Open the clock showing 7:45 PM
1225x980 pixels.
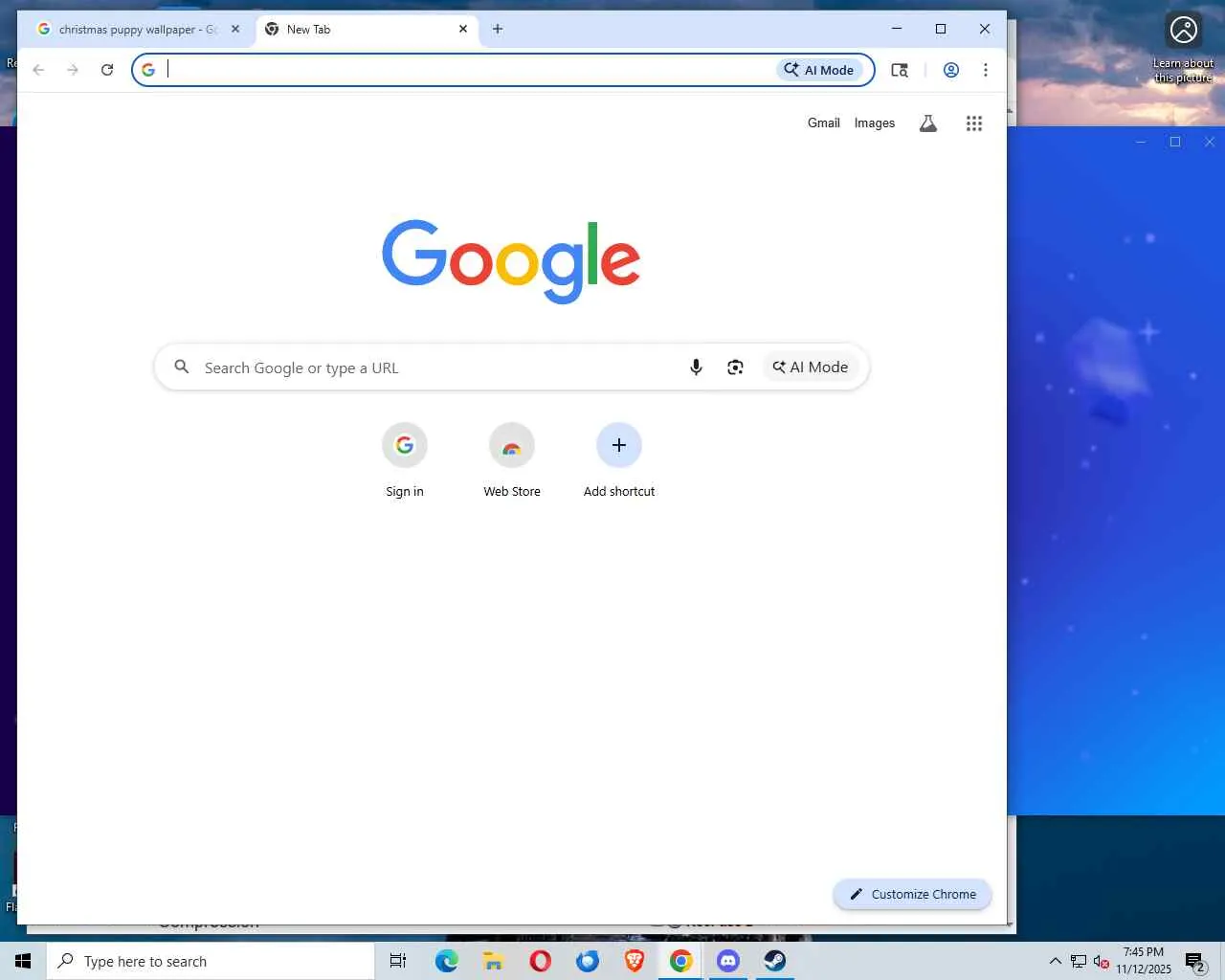pyautogui.click(x=1144, y=961)
